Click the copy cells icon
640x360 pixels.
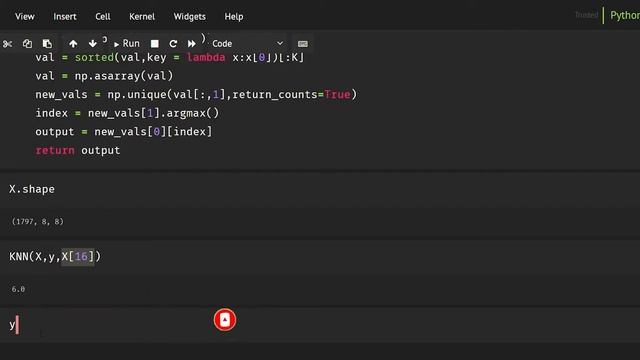pos(27,44)
